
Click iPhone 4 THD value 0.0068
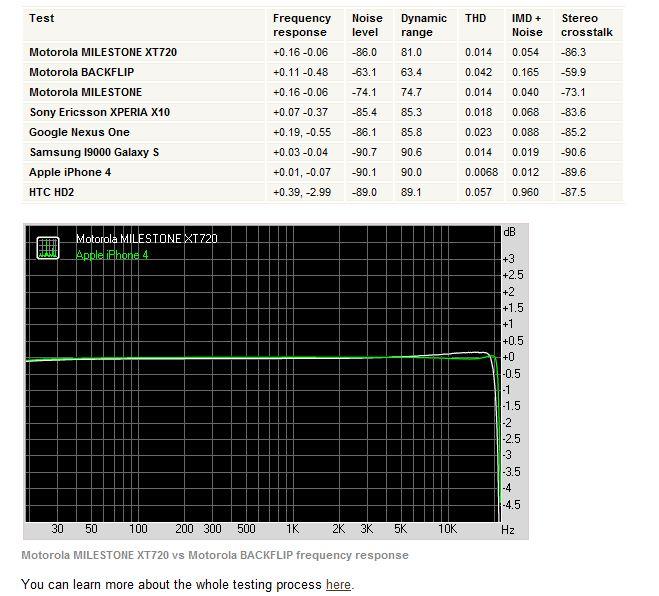(481, 172)
